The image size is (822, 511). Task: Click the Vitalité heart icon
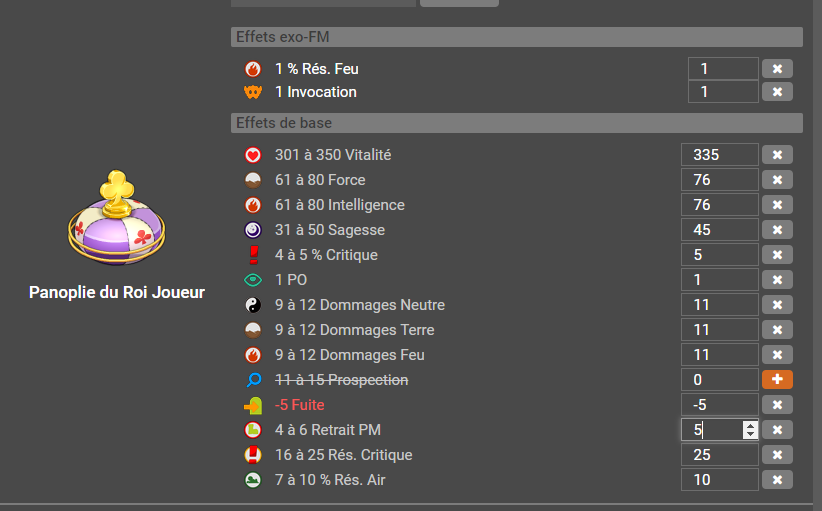(253, 155)
